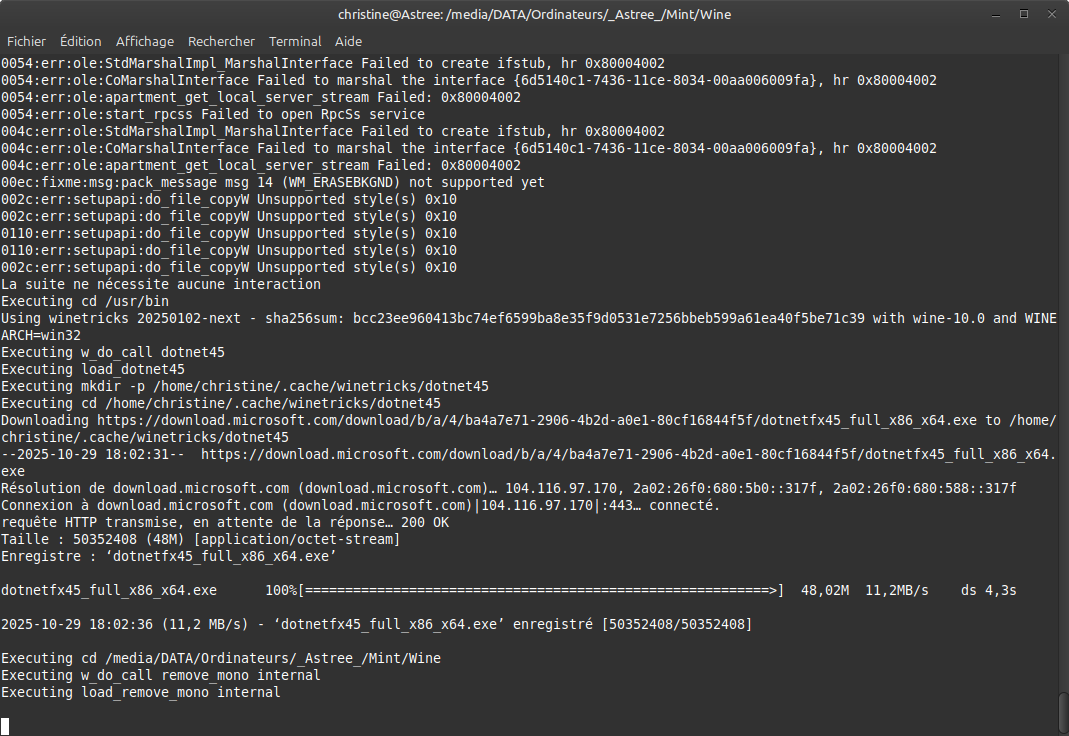The height and width of the screenshot is (736, 1069).
Task: Open the Édition menu
Action: tap(80, 41)
